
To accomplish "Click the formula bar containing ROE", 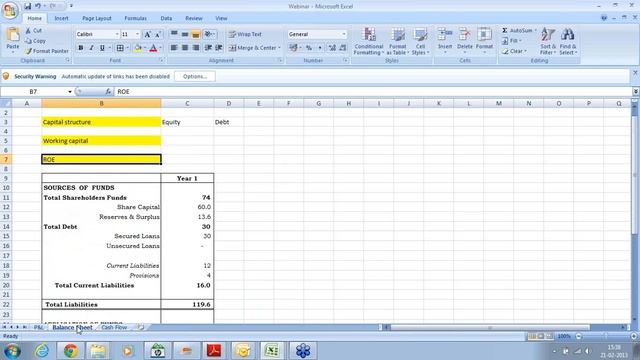I will [373, 91].
